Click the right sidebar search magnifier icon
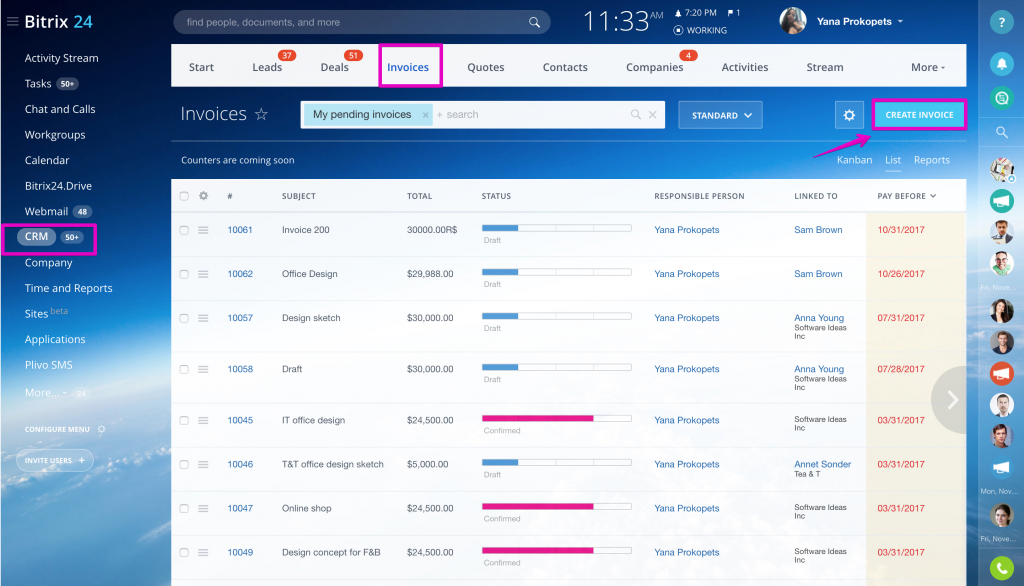The width and height of the screenshot is (1024, 586). click(1001, 133)
